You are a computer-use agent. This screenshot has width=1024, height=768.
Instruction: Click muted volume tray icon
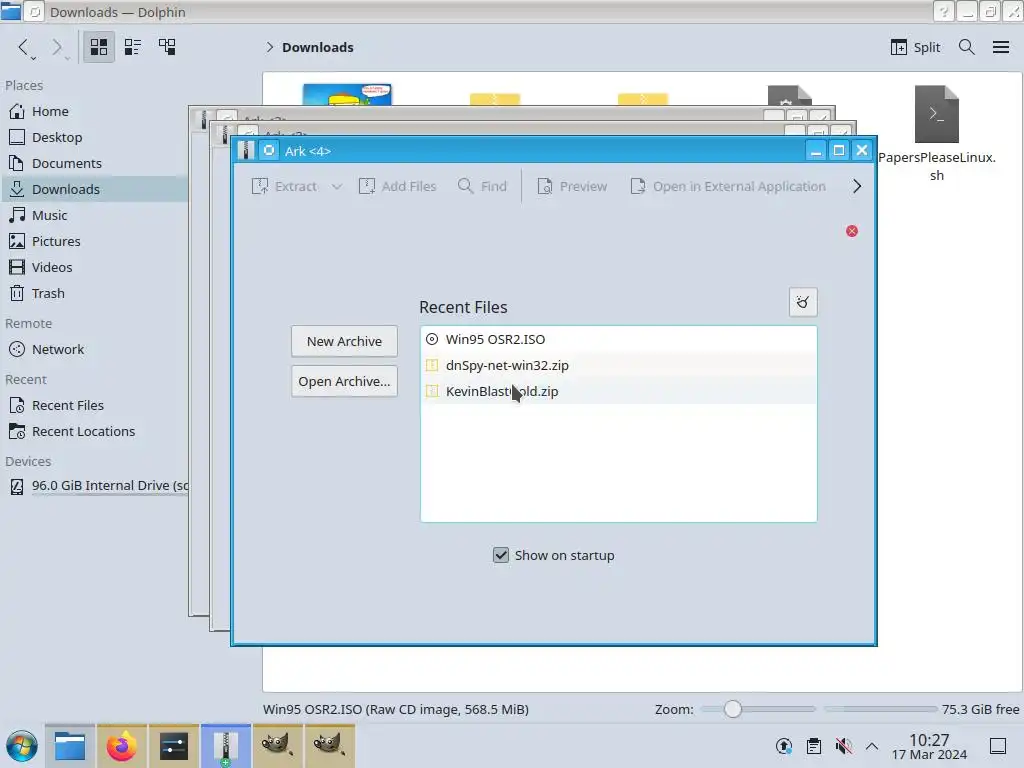[843, 746]
